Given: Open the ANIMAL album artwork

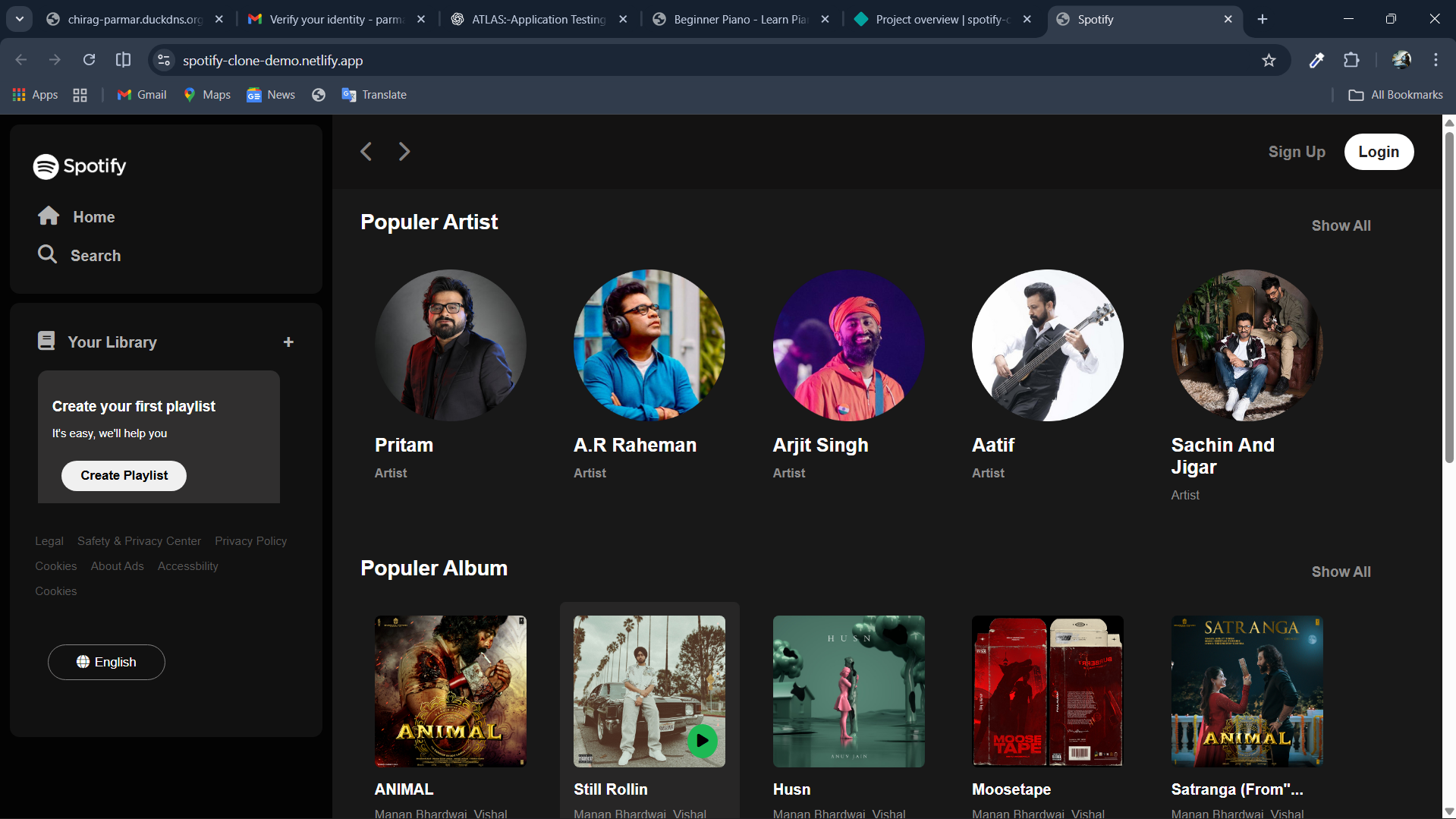Looking at the screenshot, I should click(449, 691).
